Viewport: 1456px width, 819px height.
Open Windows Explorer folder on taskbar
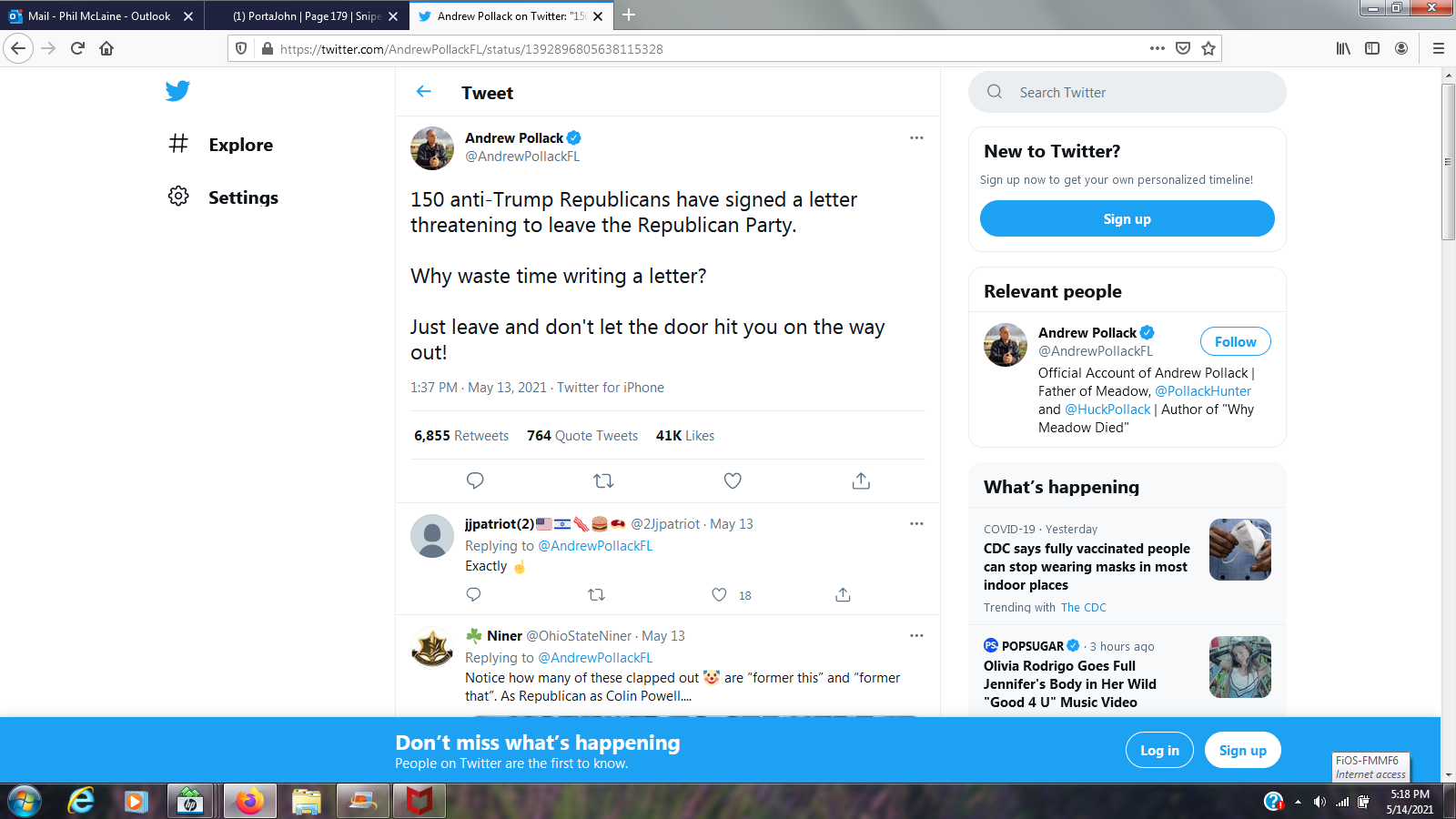coord(306,801)
